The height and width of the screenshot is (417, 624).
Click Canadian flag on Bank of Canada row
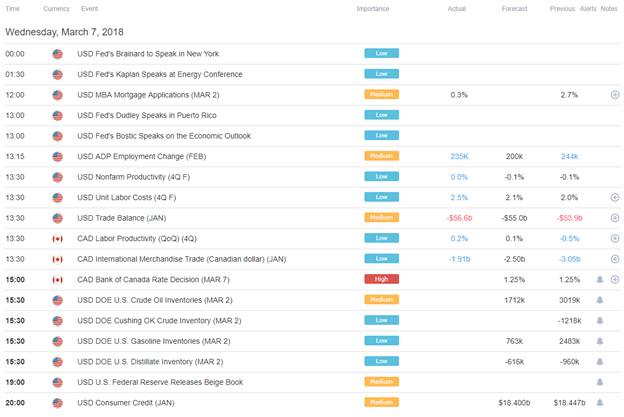point(57,280)
